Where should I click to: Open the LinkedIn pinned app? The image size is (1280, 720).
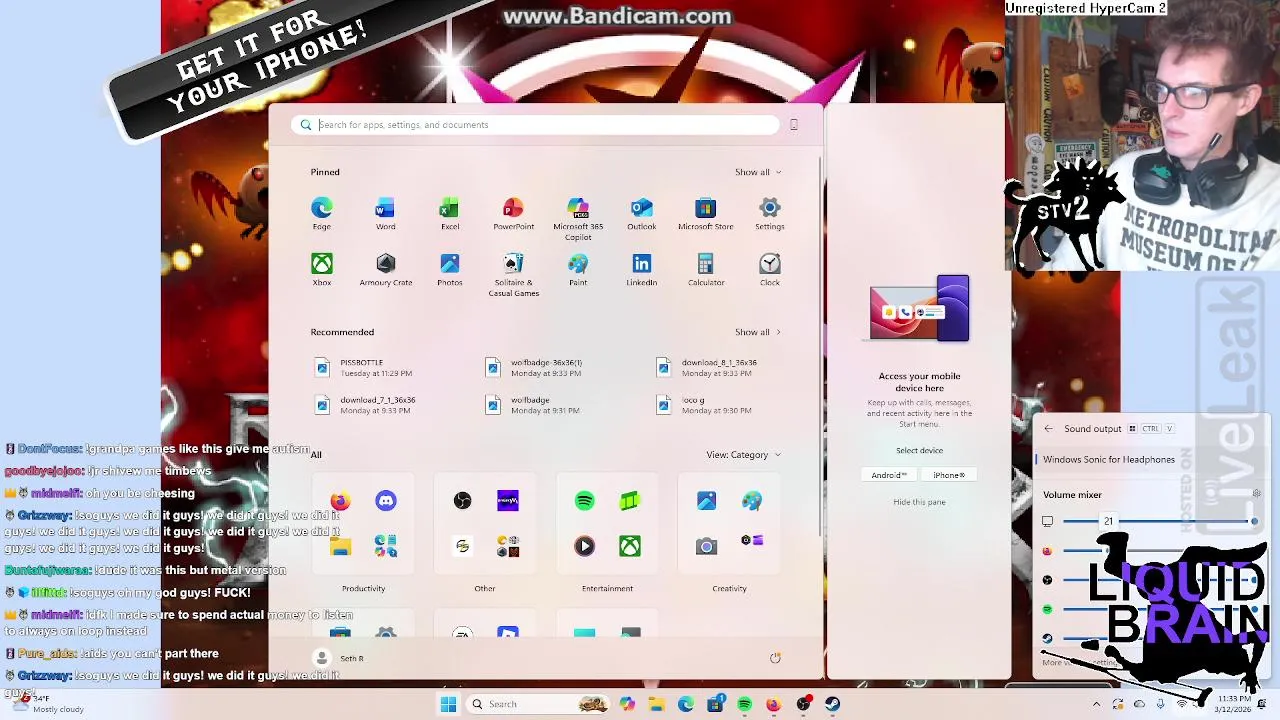click(x=641, y=269)
